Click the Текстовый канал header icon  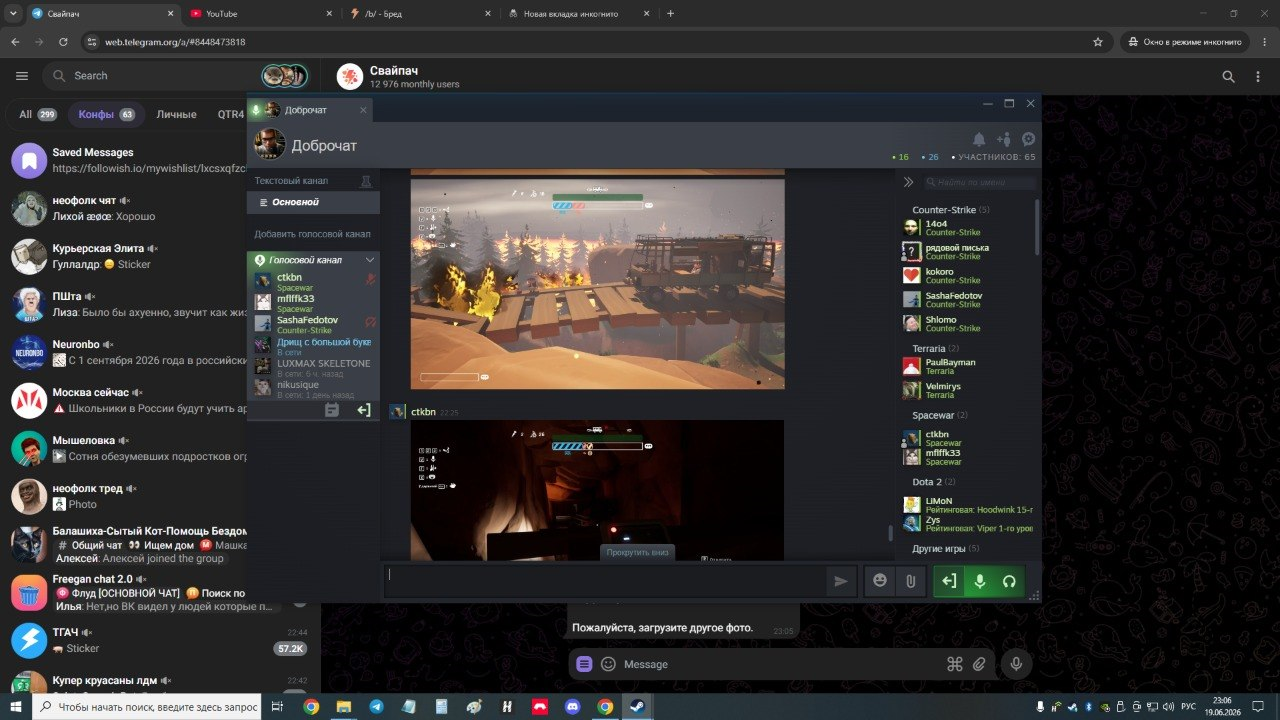[x=366, y=181]
